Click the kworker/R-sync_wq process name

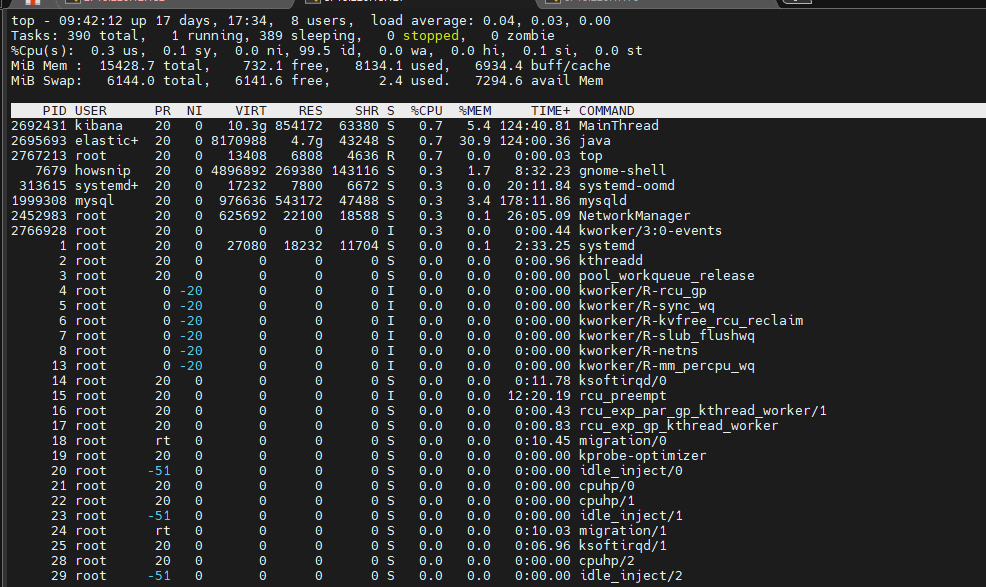[x=646, y=306]
